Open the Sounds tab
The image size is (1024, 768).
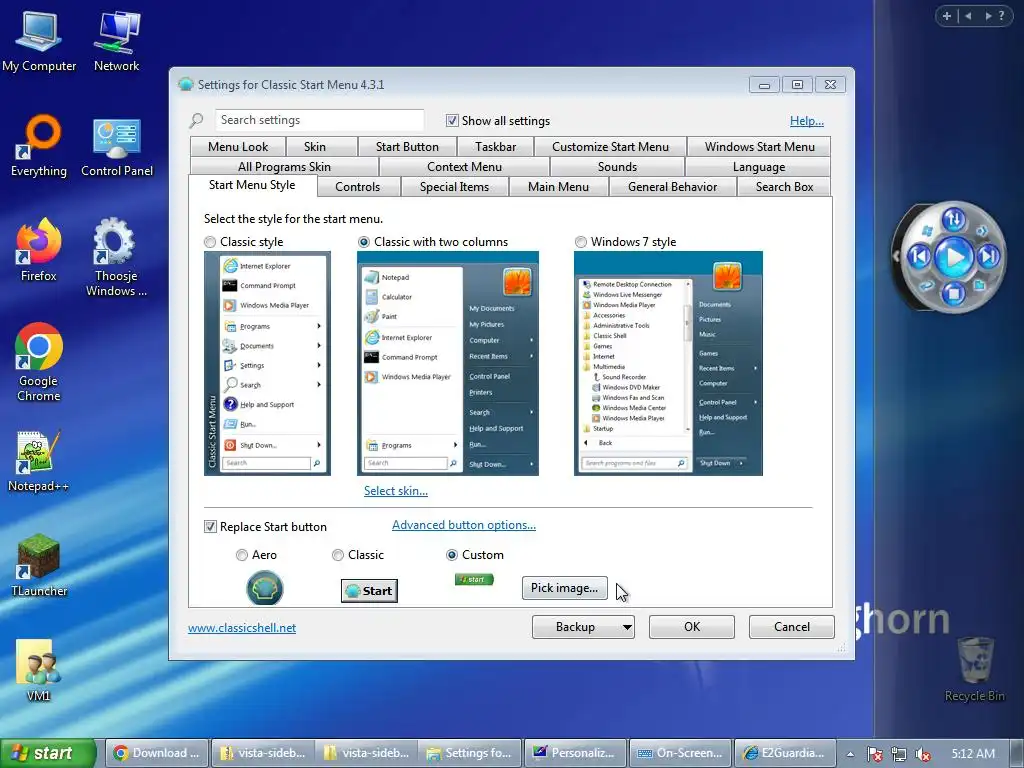[x=617, y=167]
